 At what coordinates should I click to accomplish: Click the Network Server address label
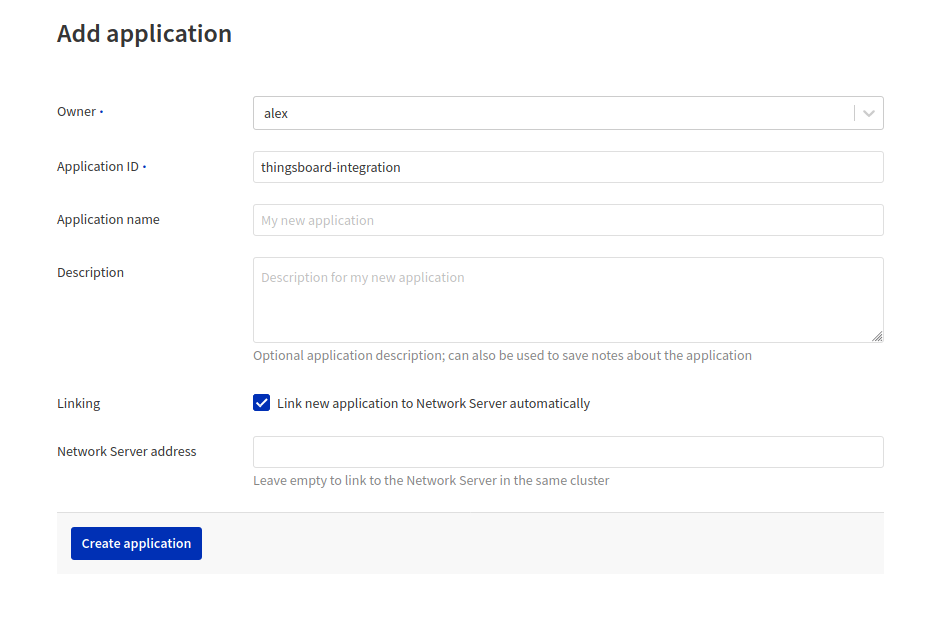pos(127,452)
